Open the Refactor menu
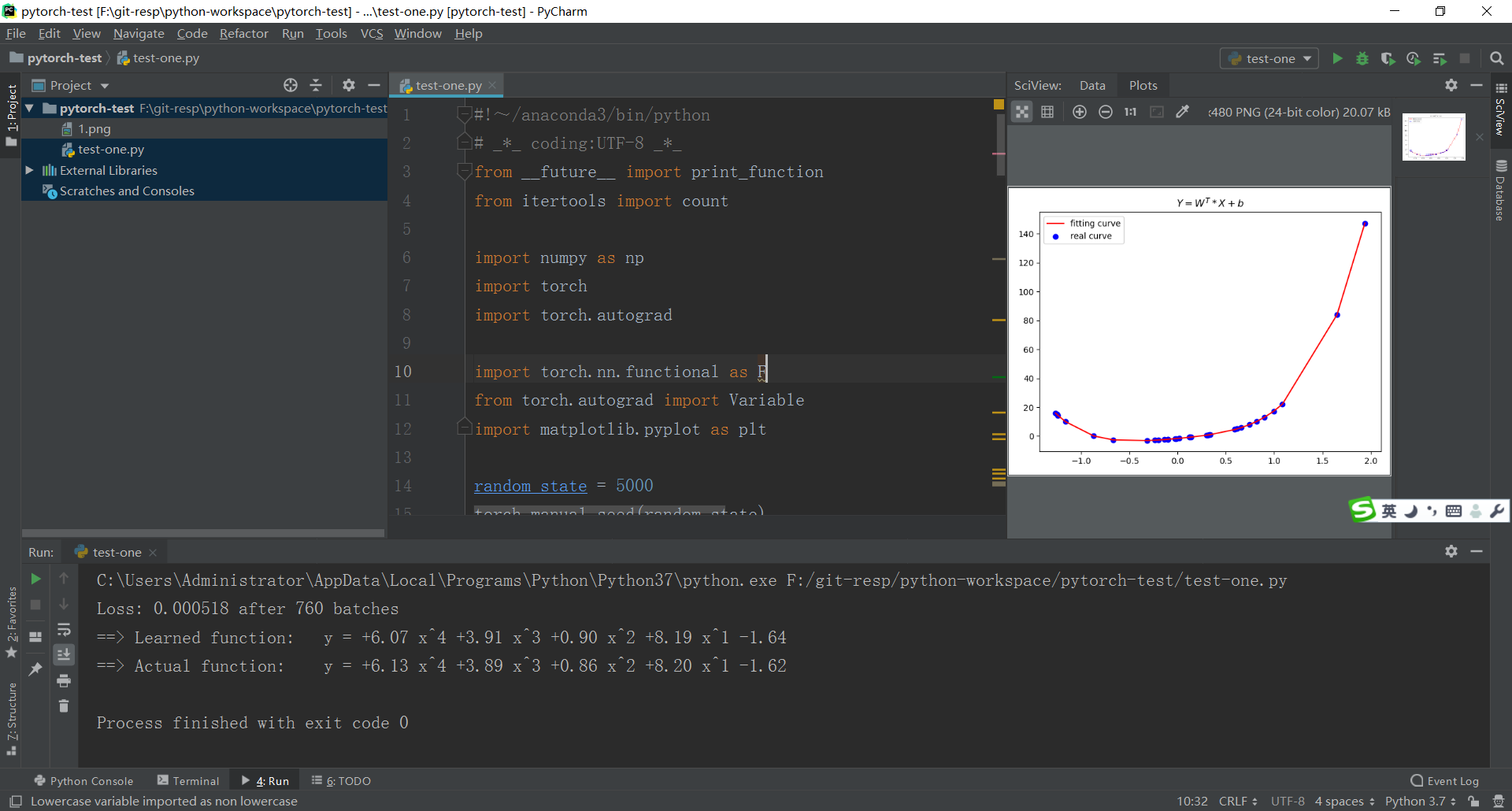This screenshot has height=811, width=1512. pos(244,33)
